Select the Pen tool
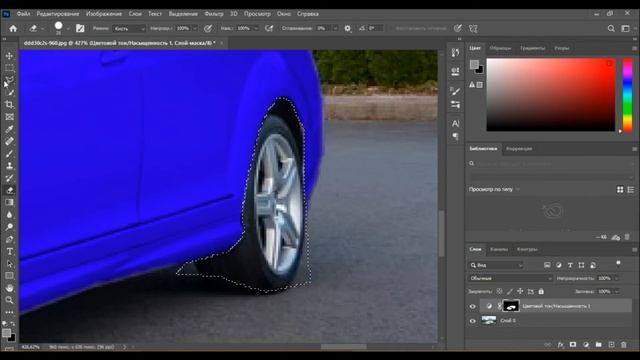Image resolution: width=640 pixels, height=360 pixels. 9,239
